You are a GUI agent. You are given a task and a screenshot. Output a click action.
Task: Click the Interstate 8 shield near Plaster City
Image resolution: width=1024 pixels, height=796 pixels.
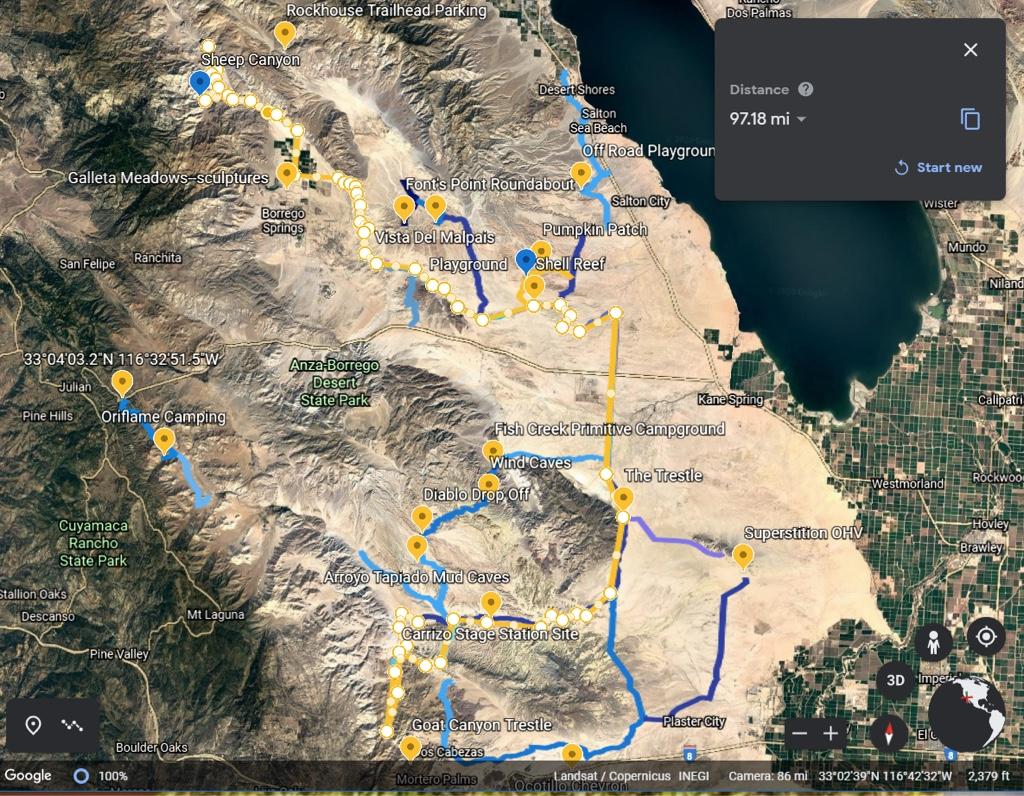(x=690, y=752)
